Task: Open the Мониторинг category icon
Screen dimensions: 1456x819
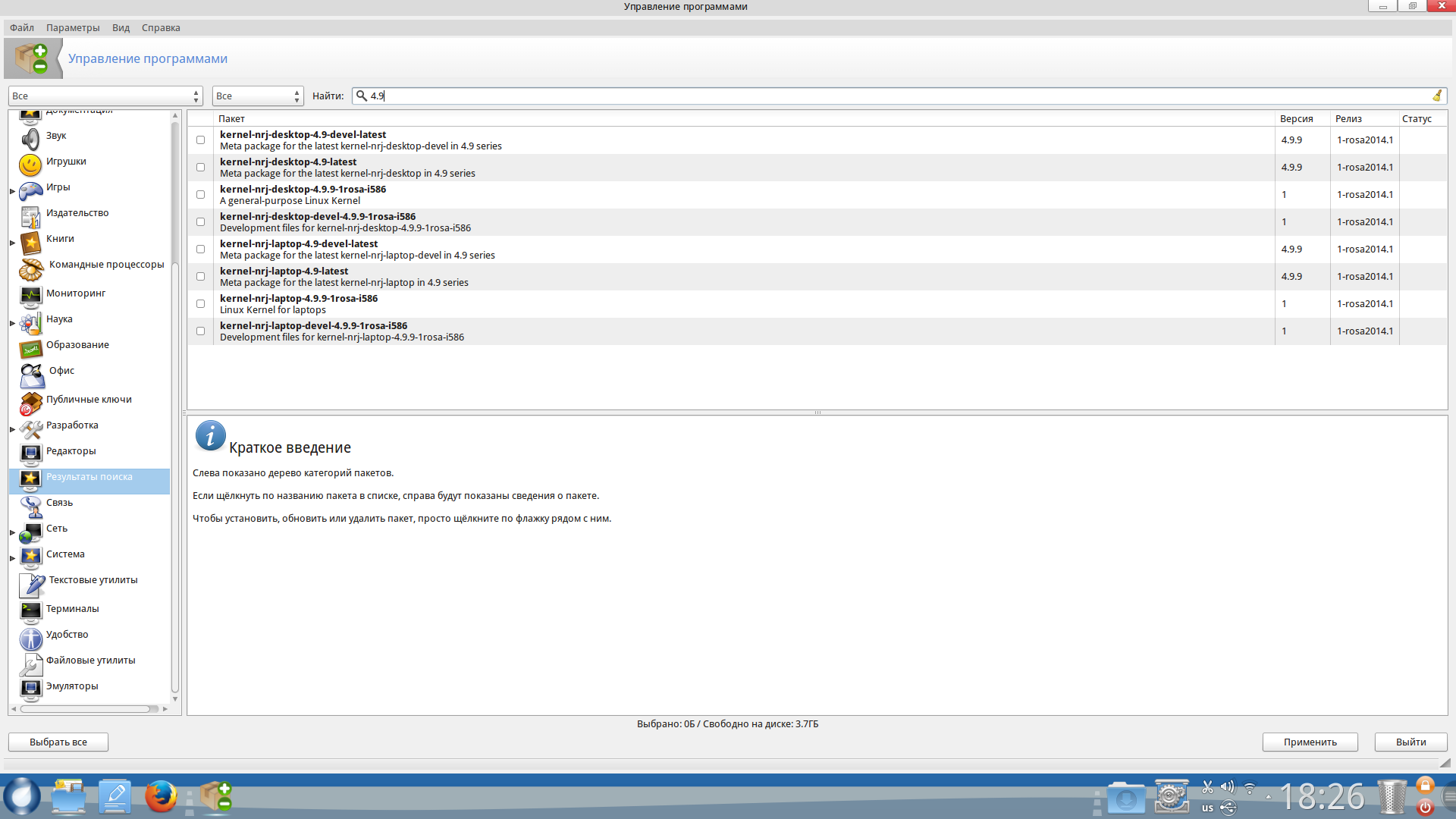Action: tap(30, 295)
